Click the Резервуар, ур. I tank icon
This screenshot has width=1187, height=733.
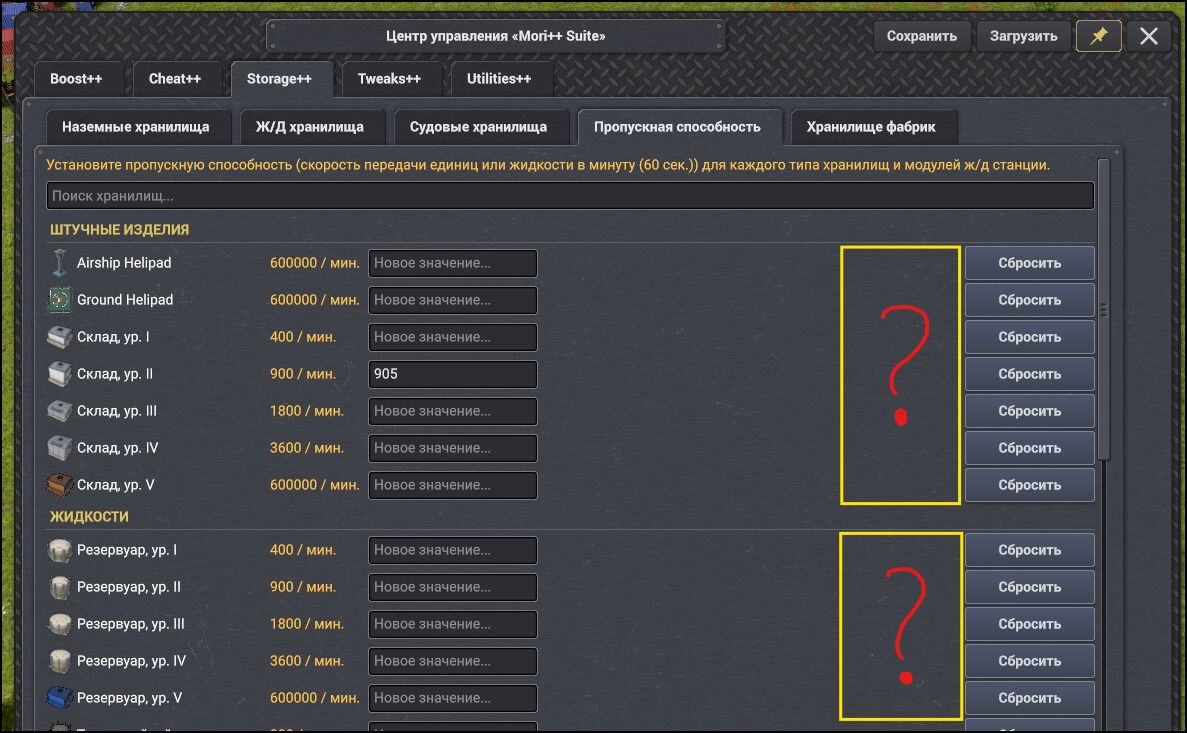pos(60,550)
